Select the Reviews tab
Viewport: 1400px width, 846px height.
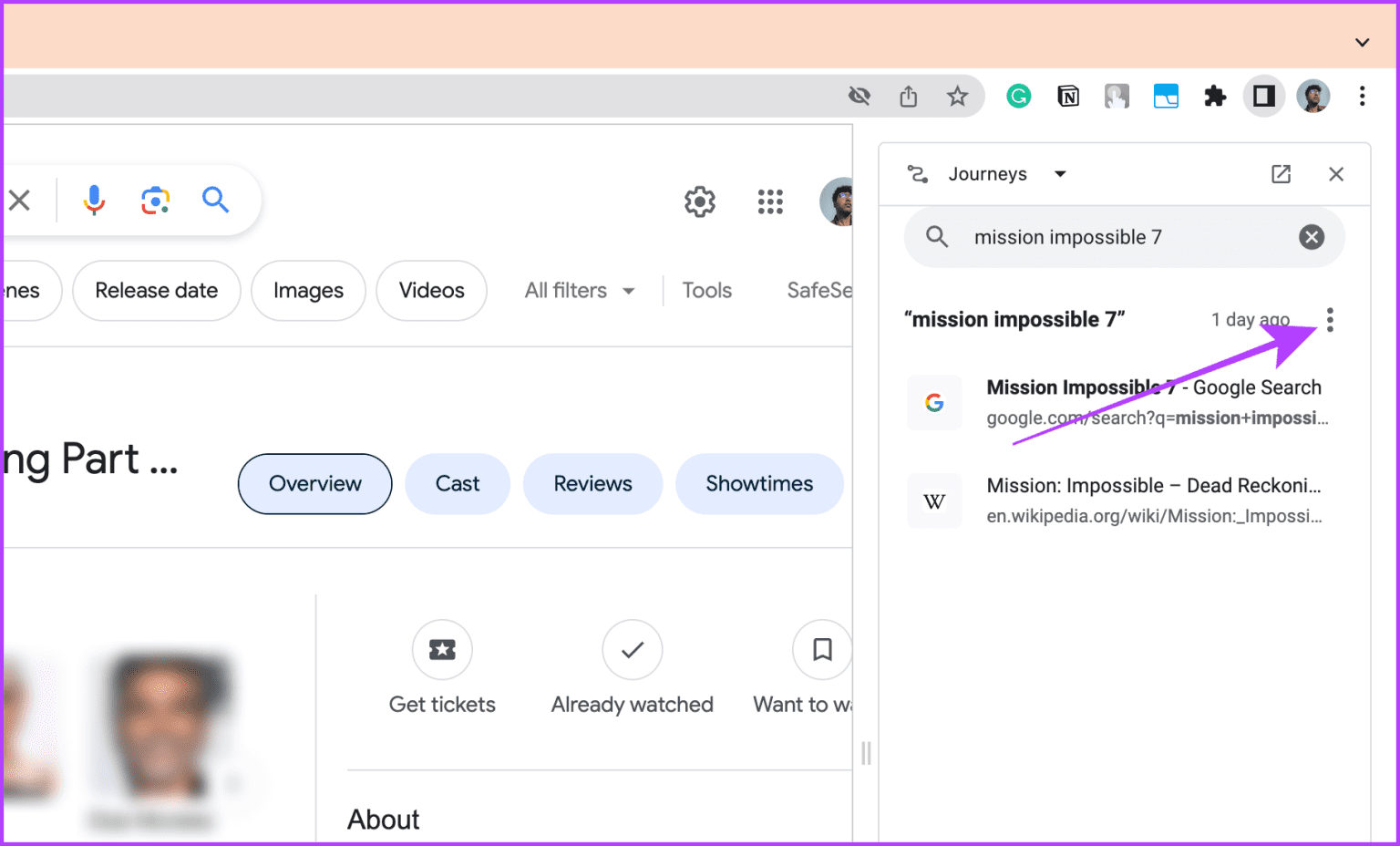click(x=592, y=484)
